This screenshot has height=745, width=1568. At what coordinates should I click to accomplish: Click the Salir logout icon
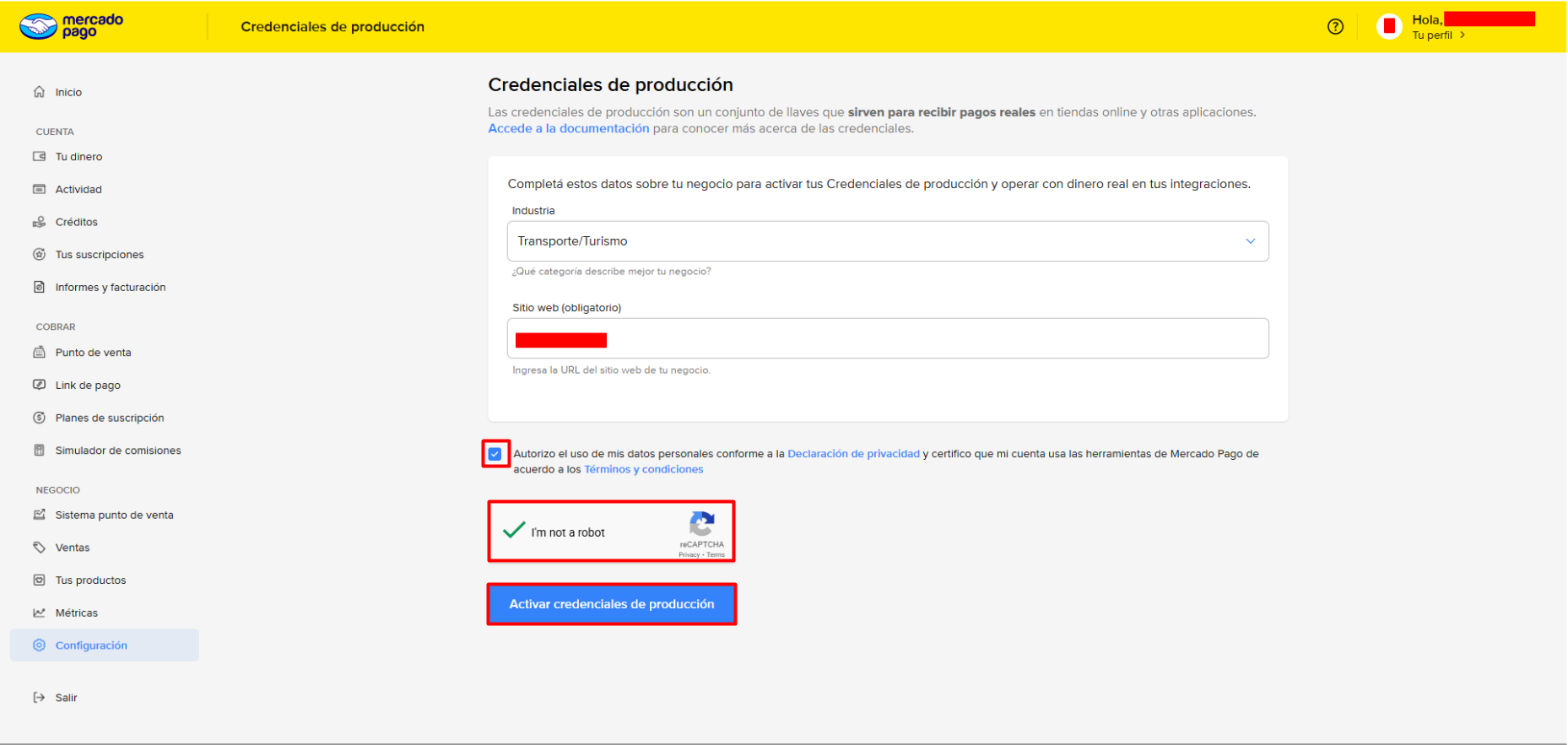click(x=39, y=698)
